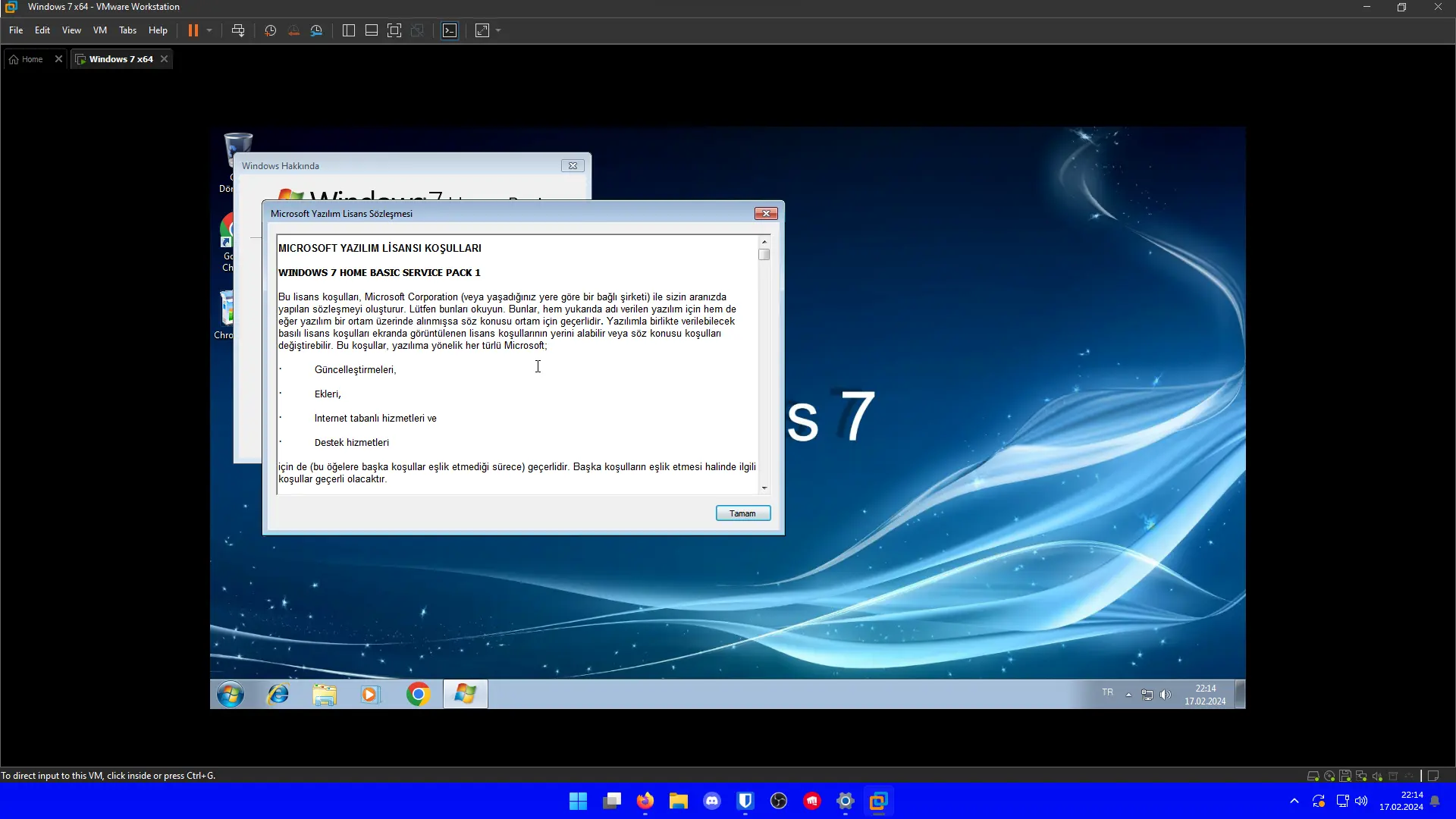Open the VM menu

pos(100,30)
